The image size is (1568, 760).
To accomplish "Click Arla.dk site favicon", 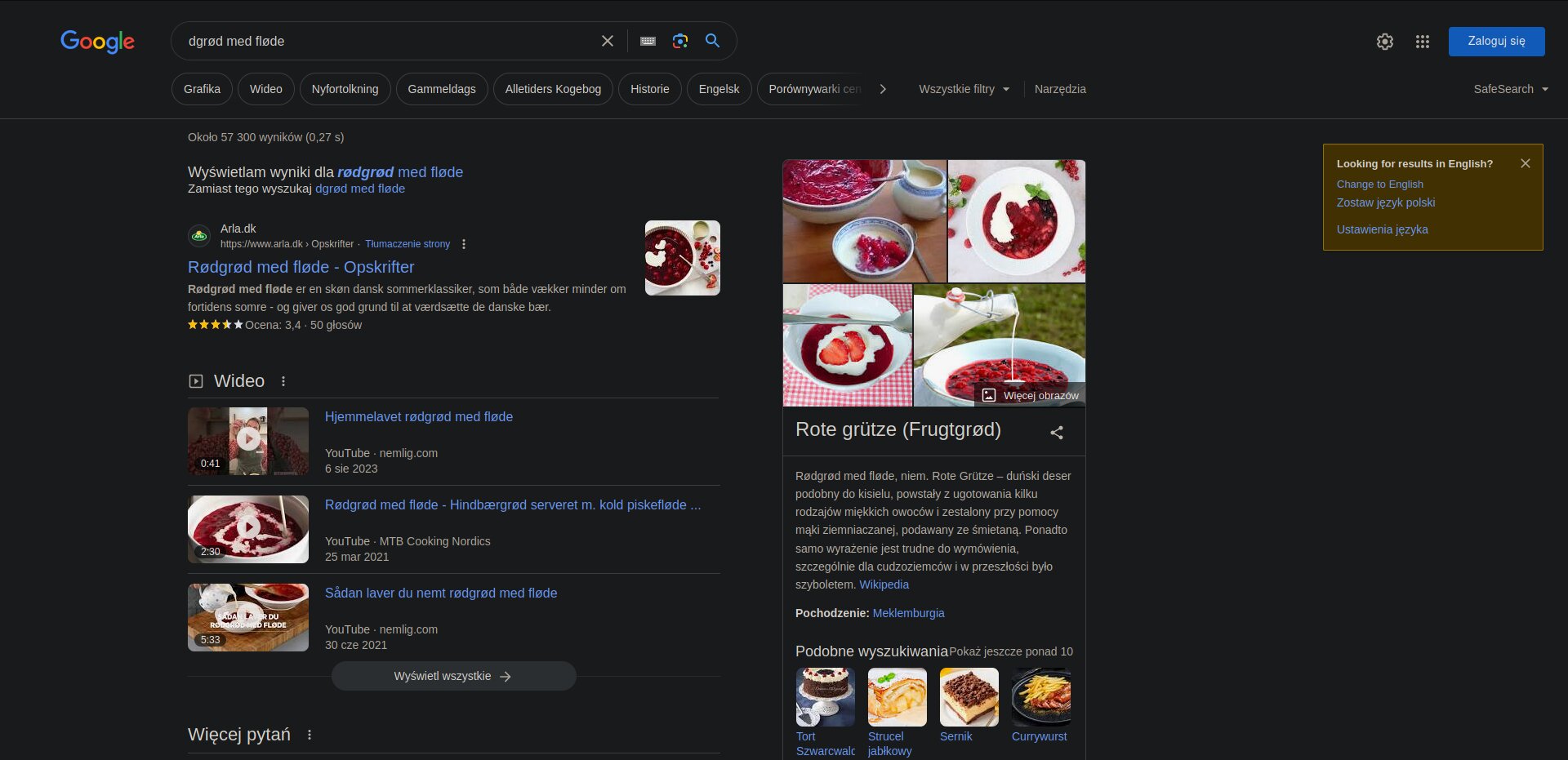I will [x=199, y=236].
